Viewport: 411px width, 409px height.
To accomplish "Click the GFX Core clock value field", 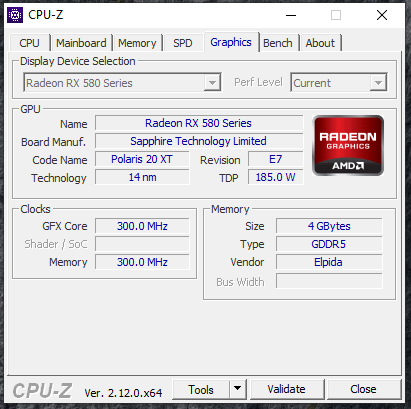I will 142,226.
